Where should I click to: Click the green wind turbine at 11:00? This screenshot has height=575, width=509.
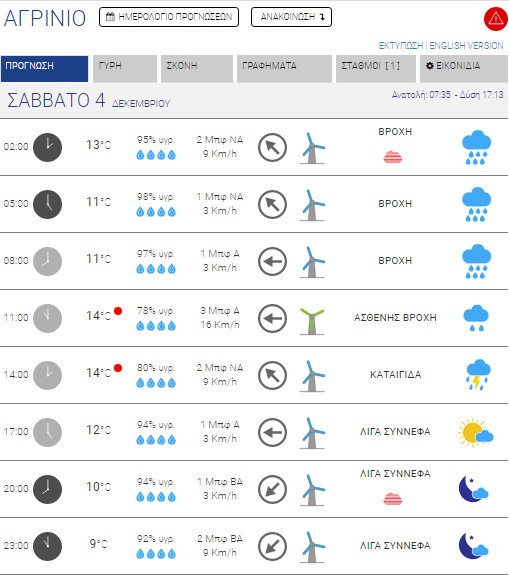(x=312, y=321)
